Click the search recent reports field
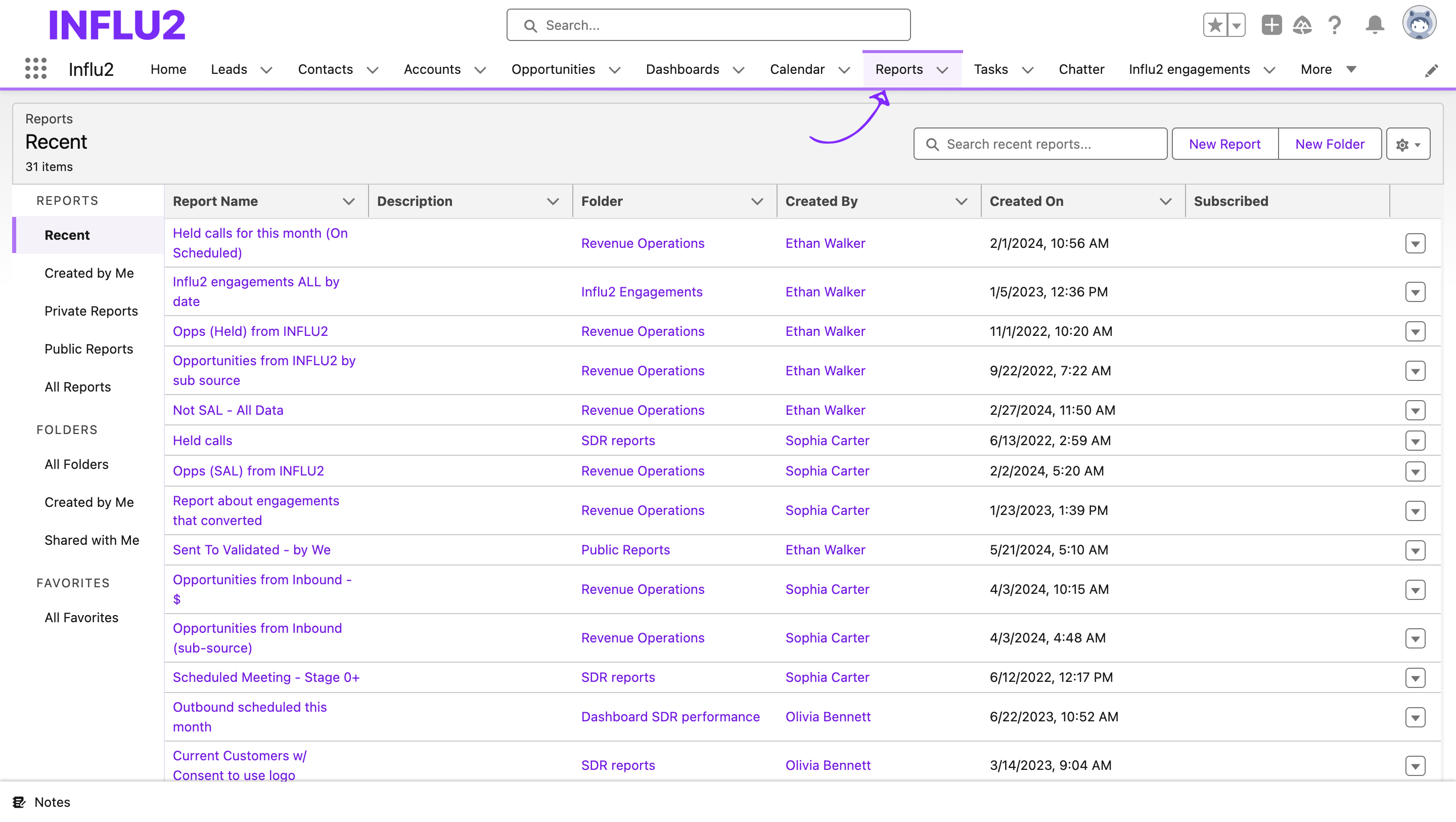This screenshot has width=1456, height=822. [1040, 144]
